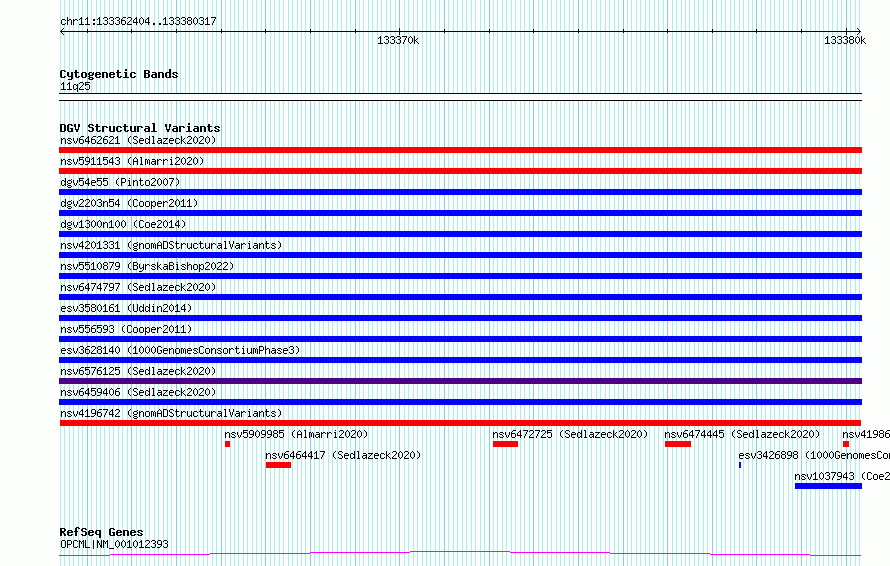The width and height of the screenshot is (890, 566).
Task: Click the right arrow on the ruler
Action: 859,32
